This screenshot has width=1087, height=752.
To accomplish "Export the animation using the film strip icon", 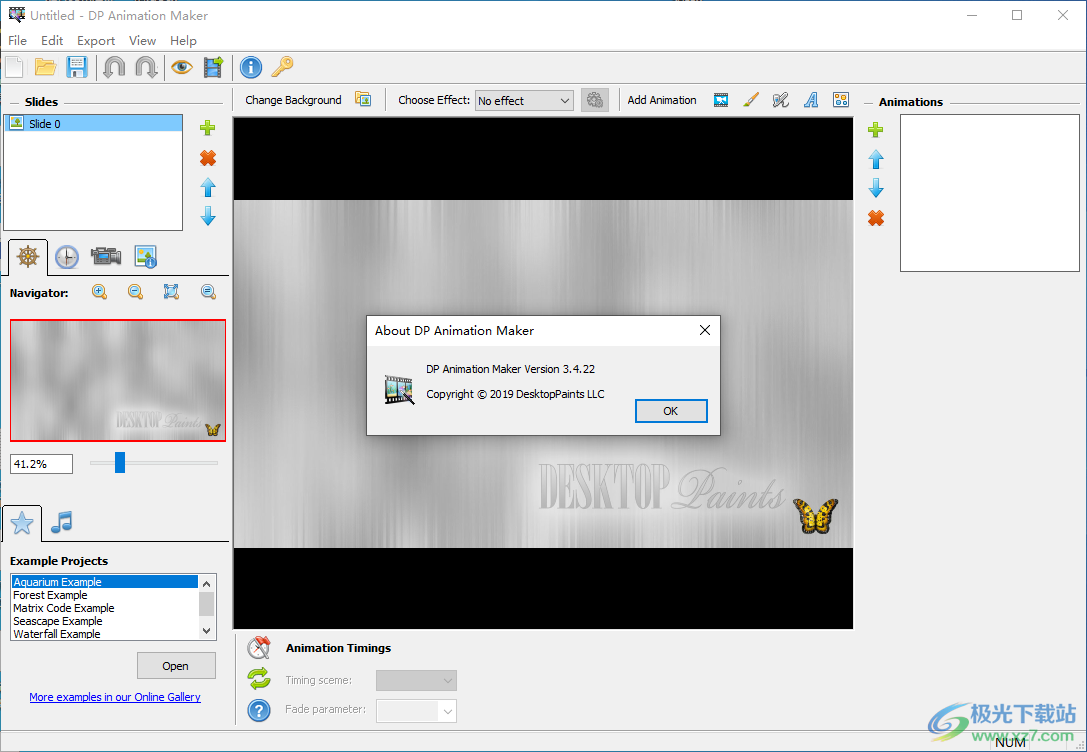I will [214, 67].
